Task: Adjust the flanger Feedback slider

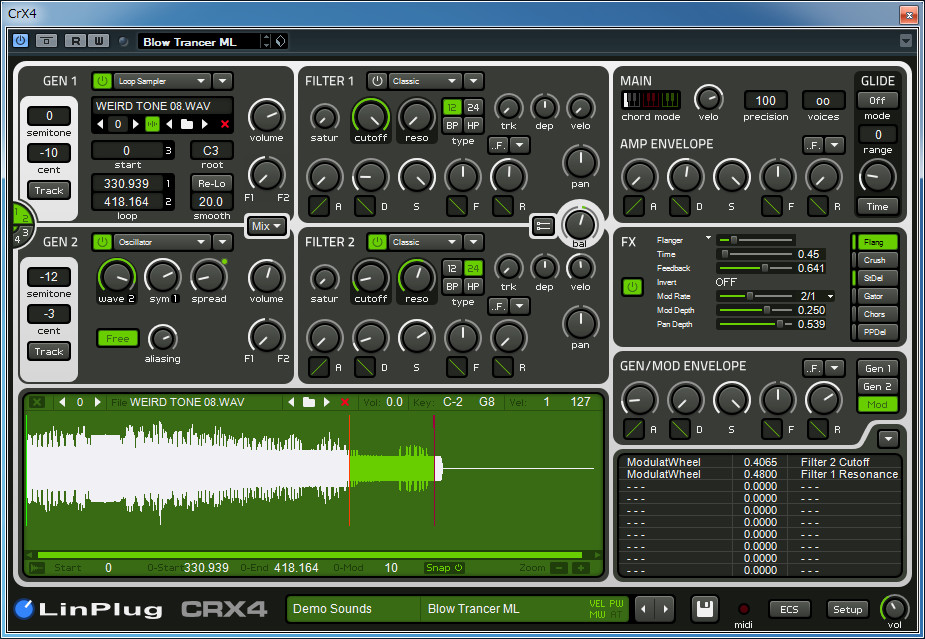Action: [x=756, y=268]
